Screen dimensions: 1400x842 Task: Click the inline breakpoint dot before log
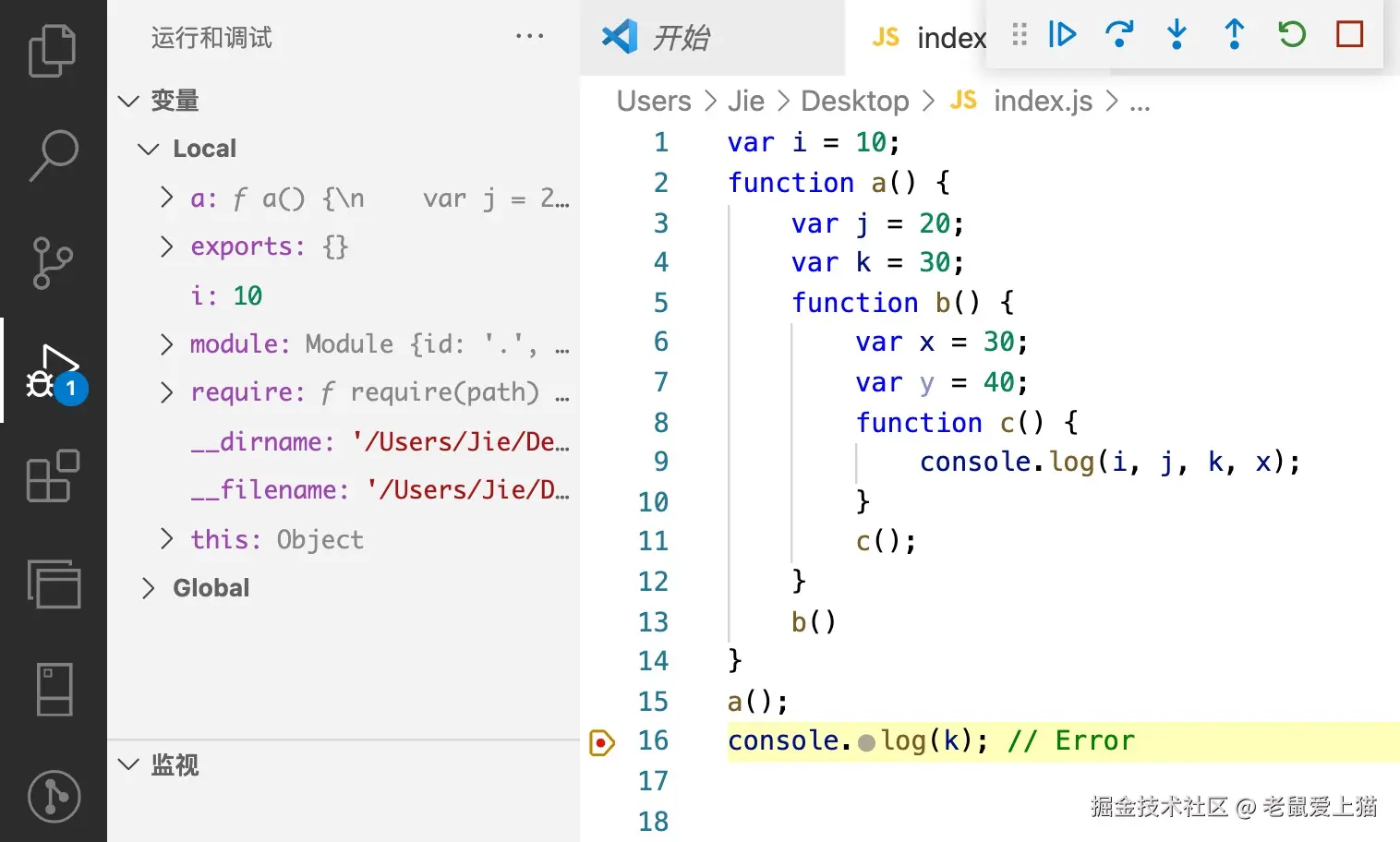866,742
